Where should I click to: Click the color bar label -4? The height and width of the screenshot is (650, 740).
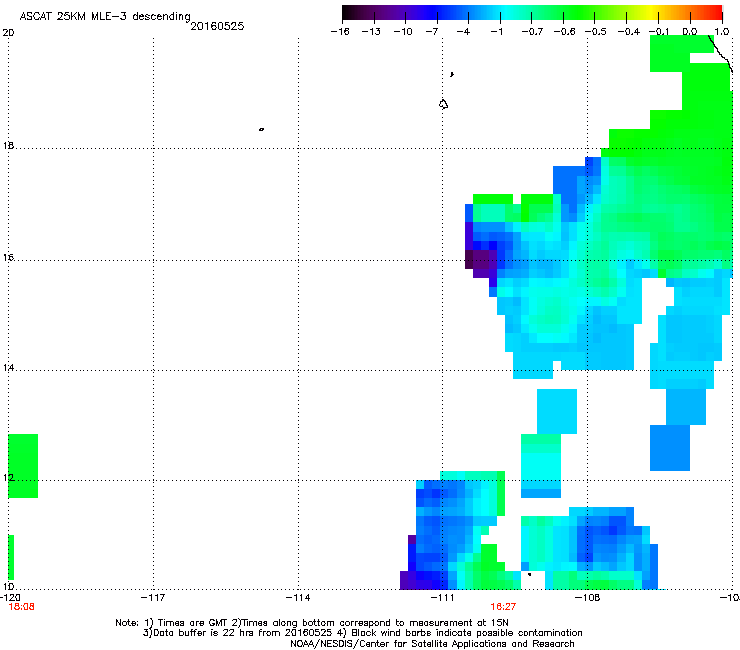point(463,32)
